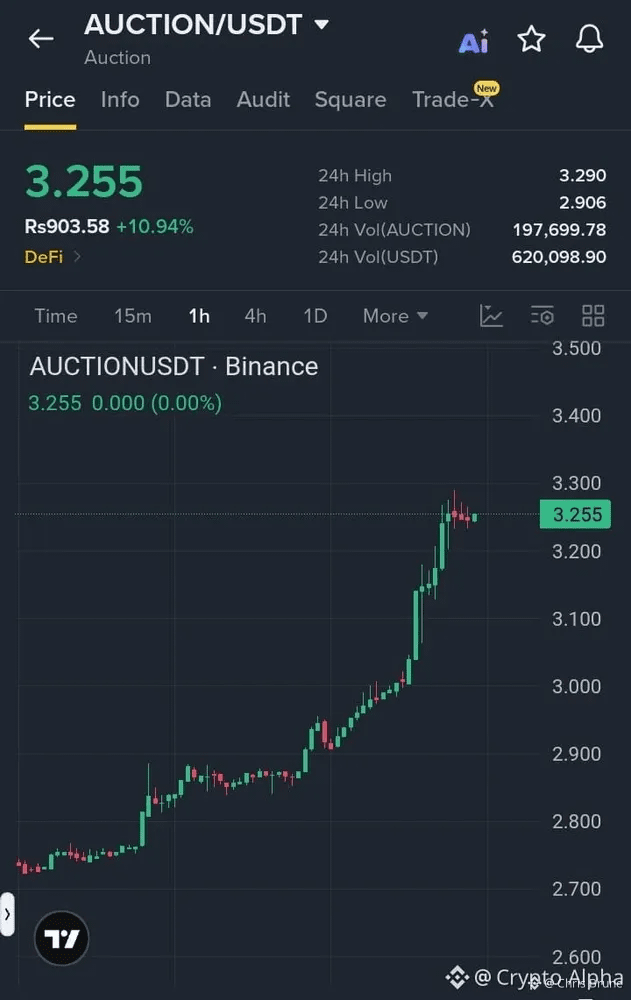Image resolution: width=631 pixels, height=1000 pixels.
Task: Click the +10.94% change value
Action: [155, 226]
